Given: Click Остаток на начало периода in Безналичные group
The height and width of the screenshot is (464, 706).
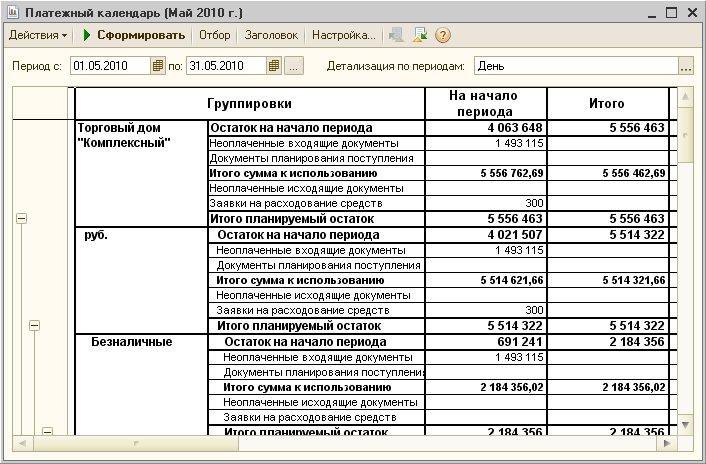Looking at the screenshot, I should click(305, 342).
